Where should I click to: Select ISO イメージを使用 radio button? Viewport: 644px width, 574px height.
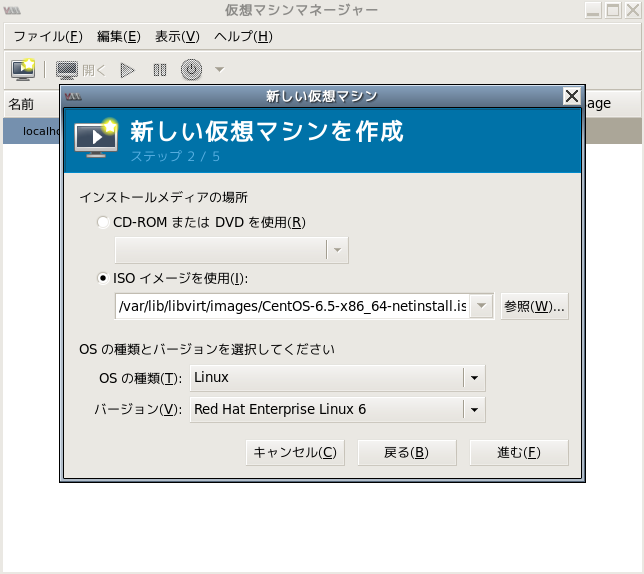tap(103, 278)
